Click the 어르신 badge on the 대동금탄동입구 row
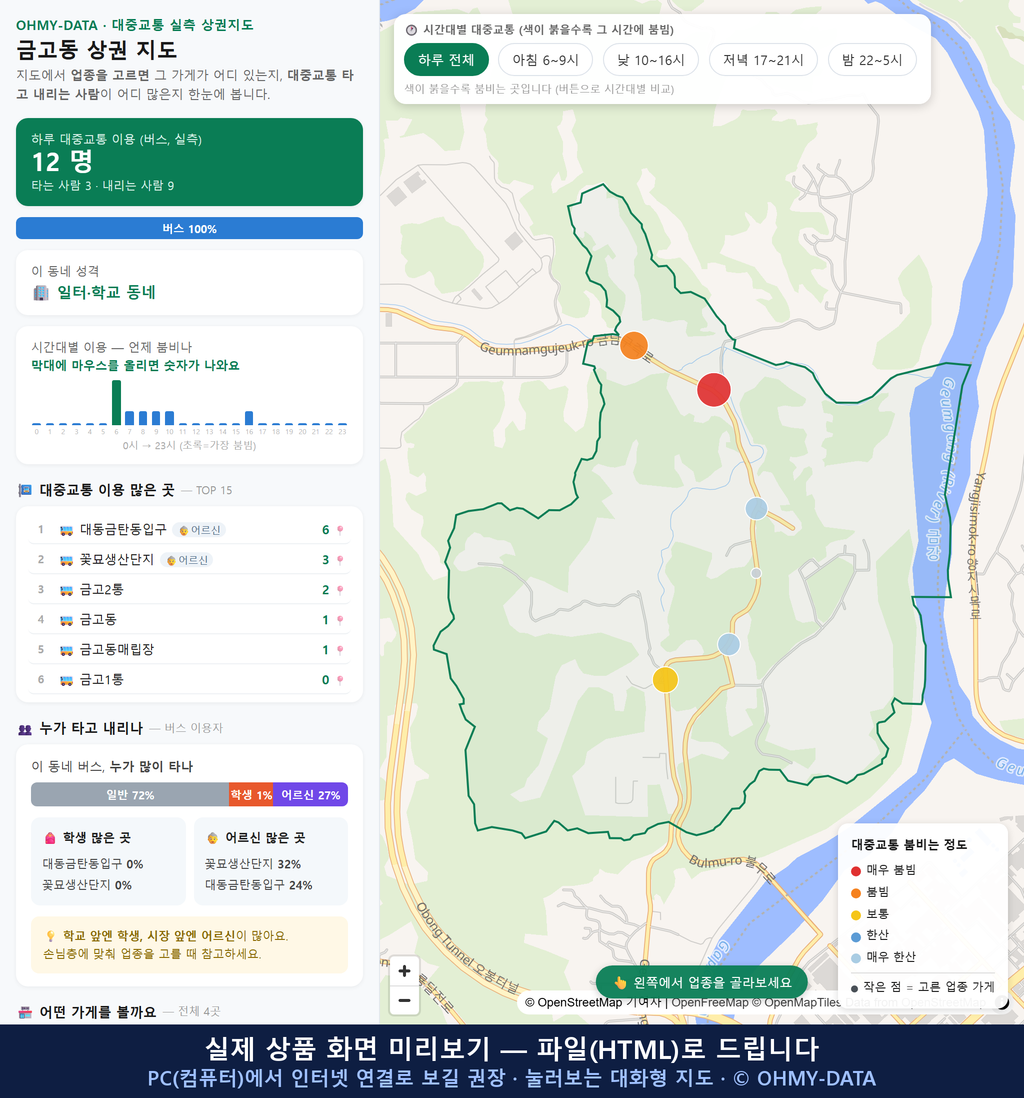Image resolution: width=1024 pixels, height=1098 pixels. tap(200, 530)
